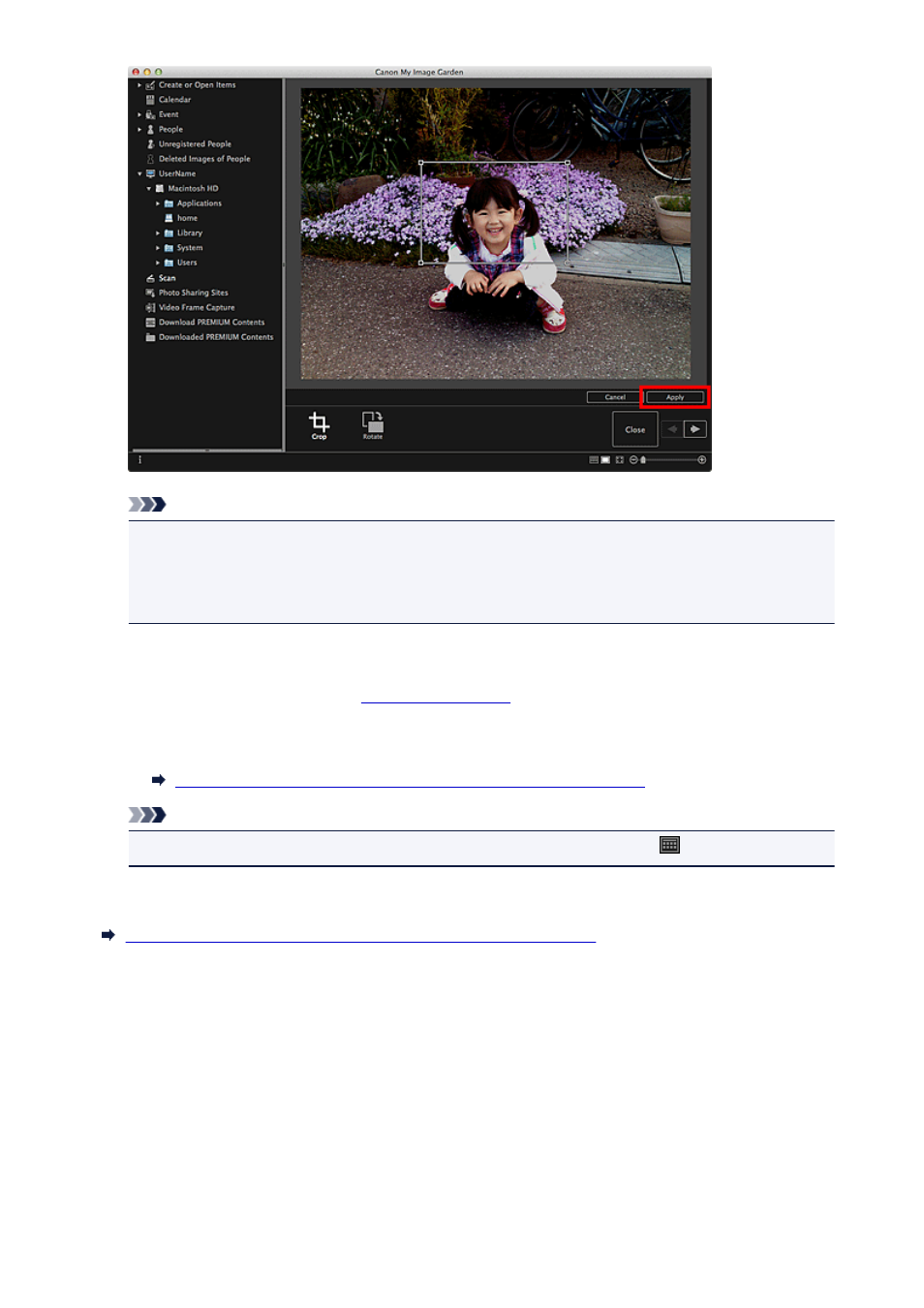The height and width of the screenshot is (1308, 924).
Task: Expand the System folder
Action: point(158,248)
